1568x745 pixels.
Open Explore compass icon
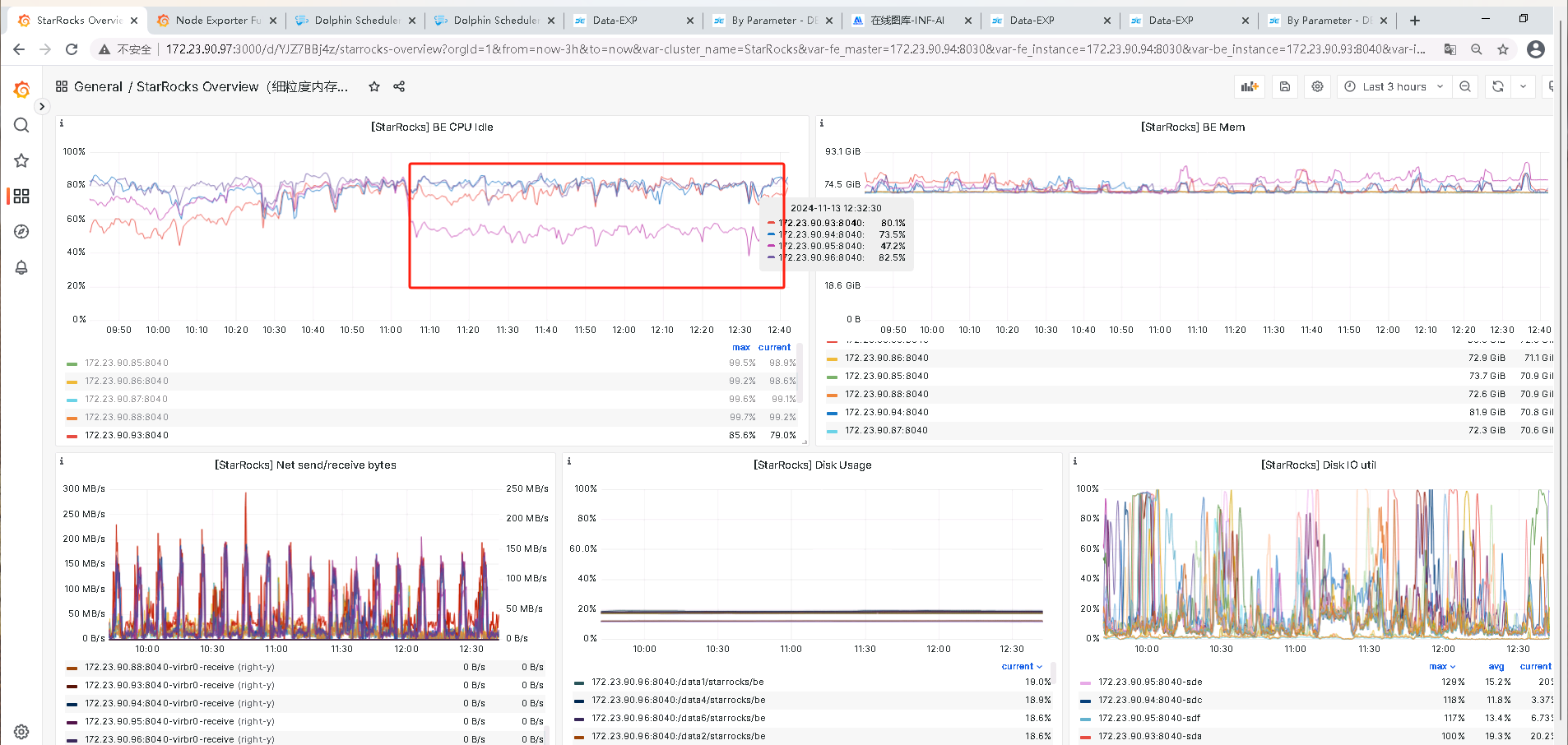[21, 232]
